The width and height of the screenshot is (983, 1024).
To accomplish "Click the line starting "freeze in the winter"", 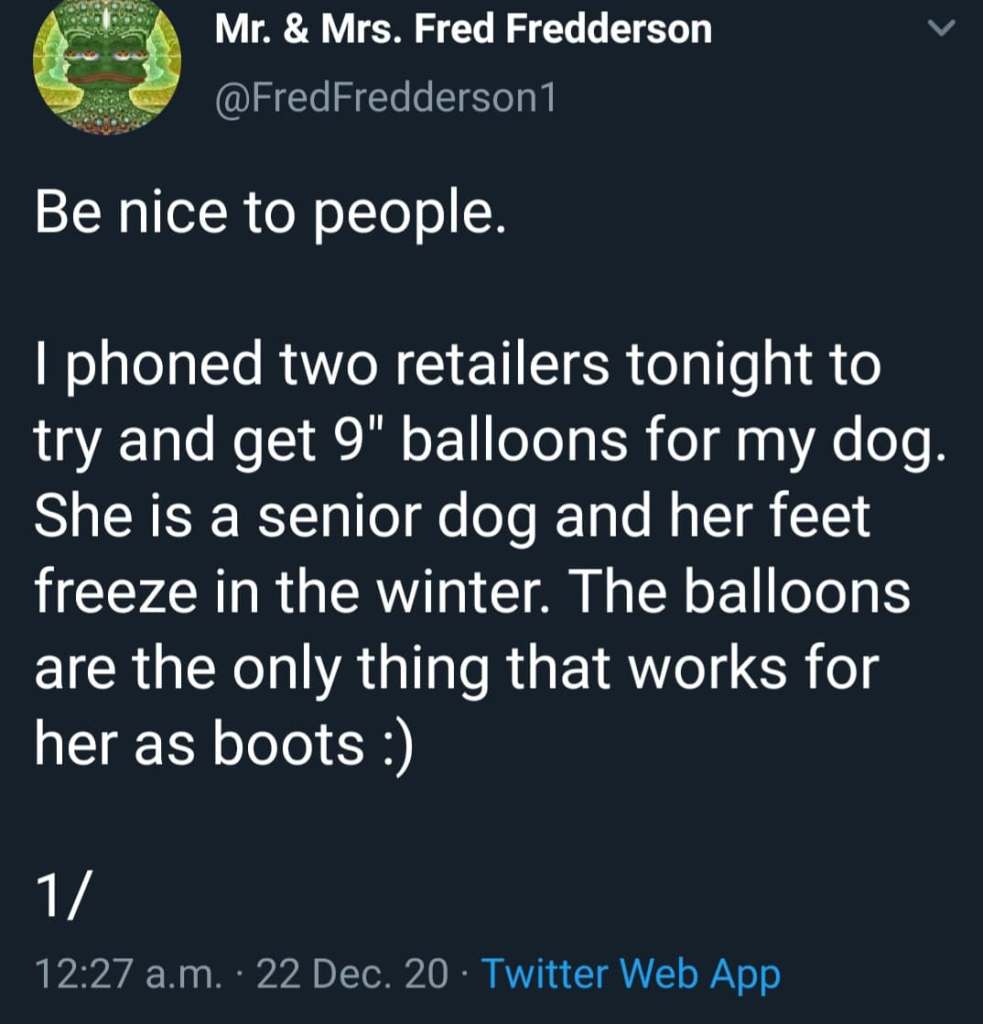I will [x=473, y=592].
